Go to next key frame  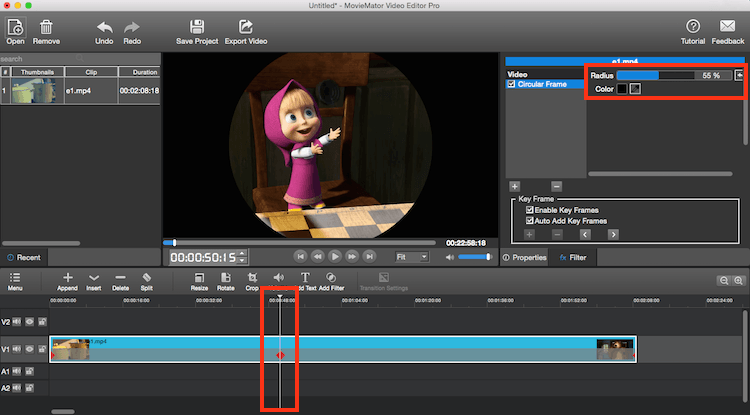[x=613, y=234]
